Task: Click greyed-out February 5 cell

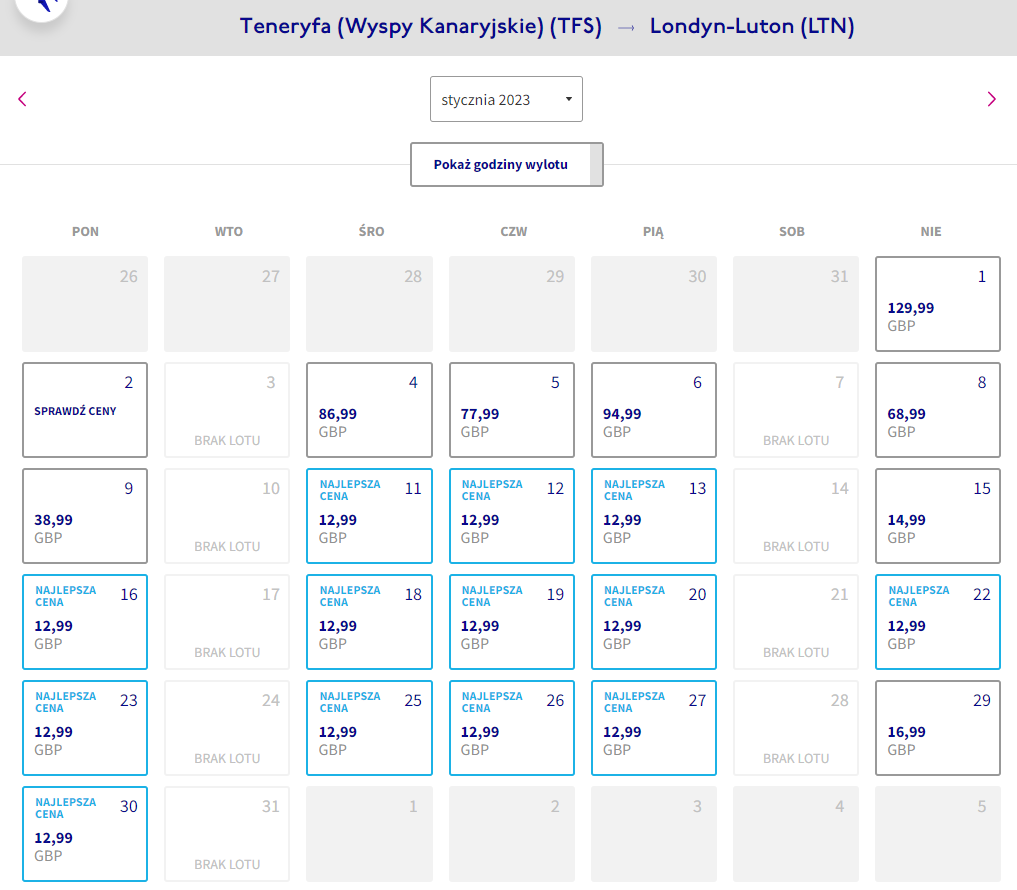Action: [937, 834]
